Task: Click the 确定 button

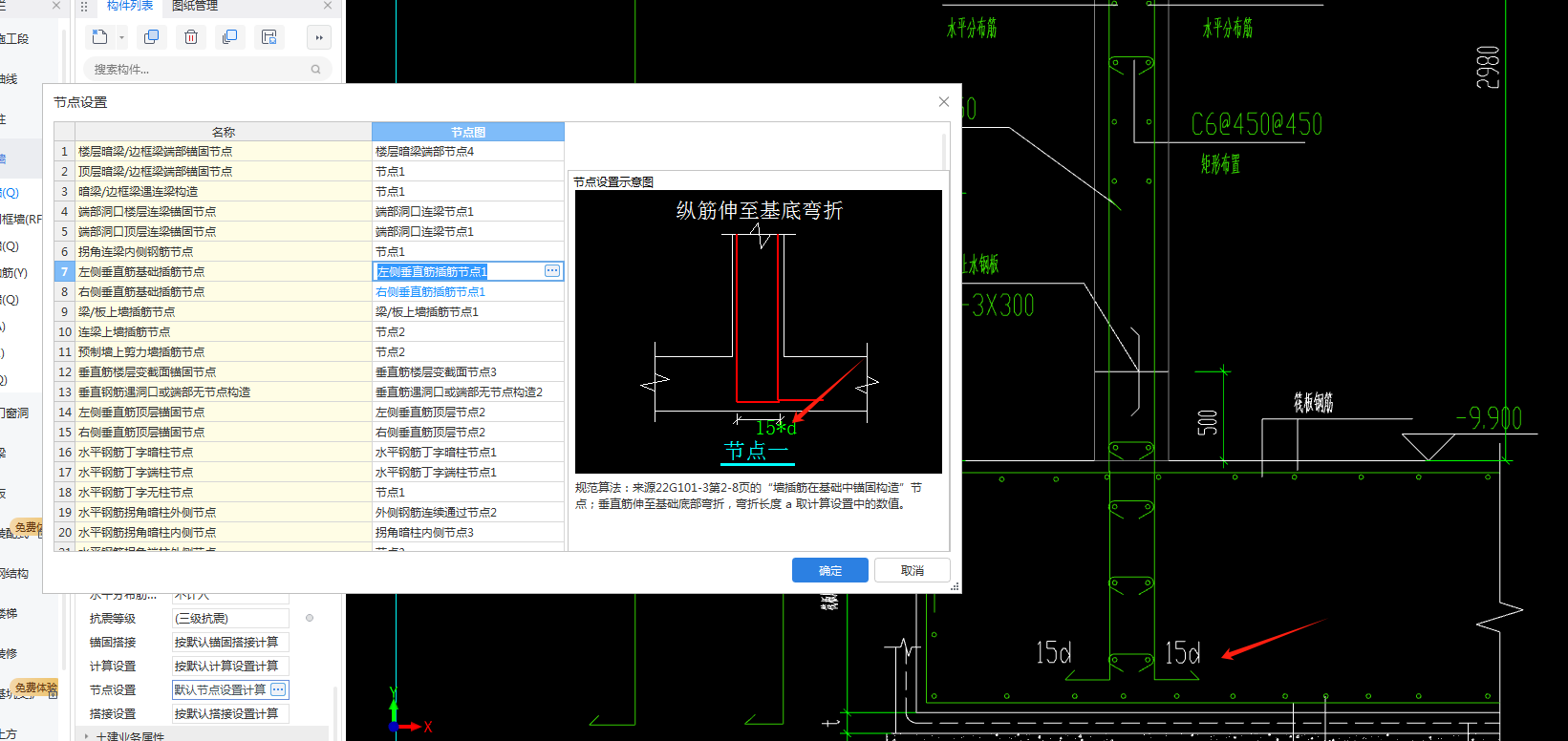Action: coord(830,570)
